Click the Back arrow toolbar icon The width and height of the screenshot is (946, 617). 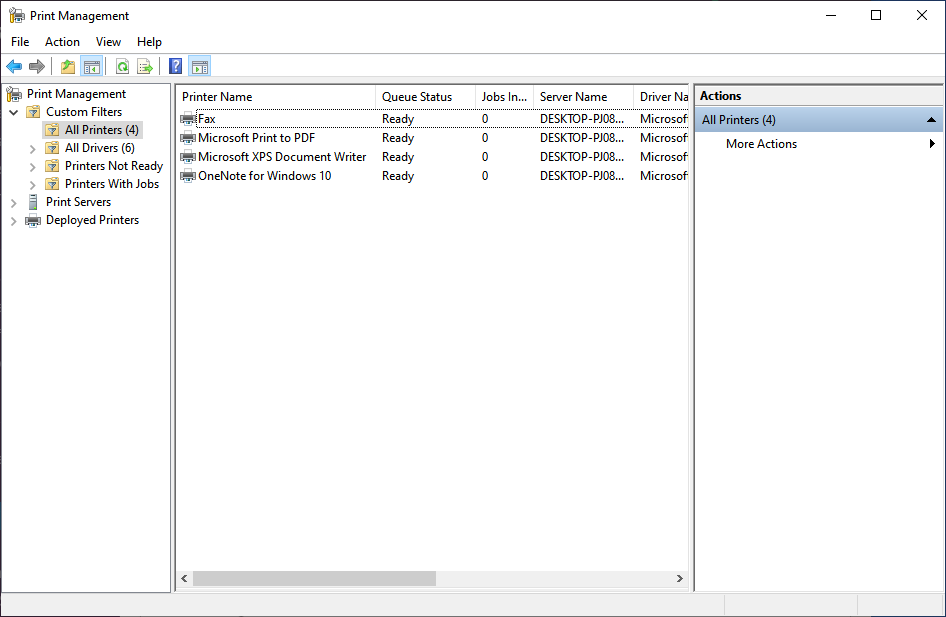14,66
